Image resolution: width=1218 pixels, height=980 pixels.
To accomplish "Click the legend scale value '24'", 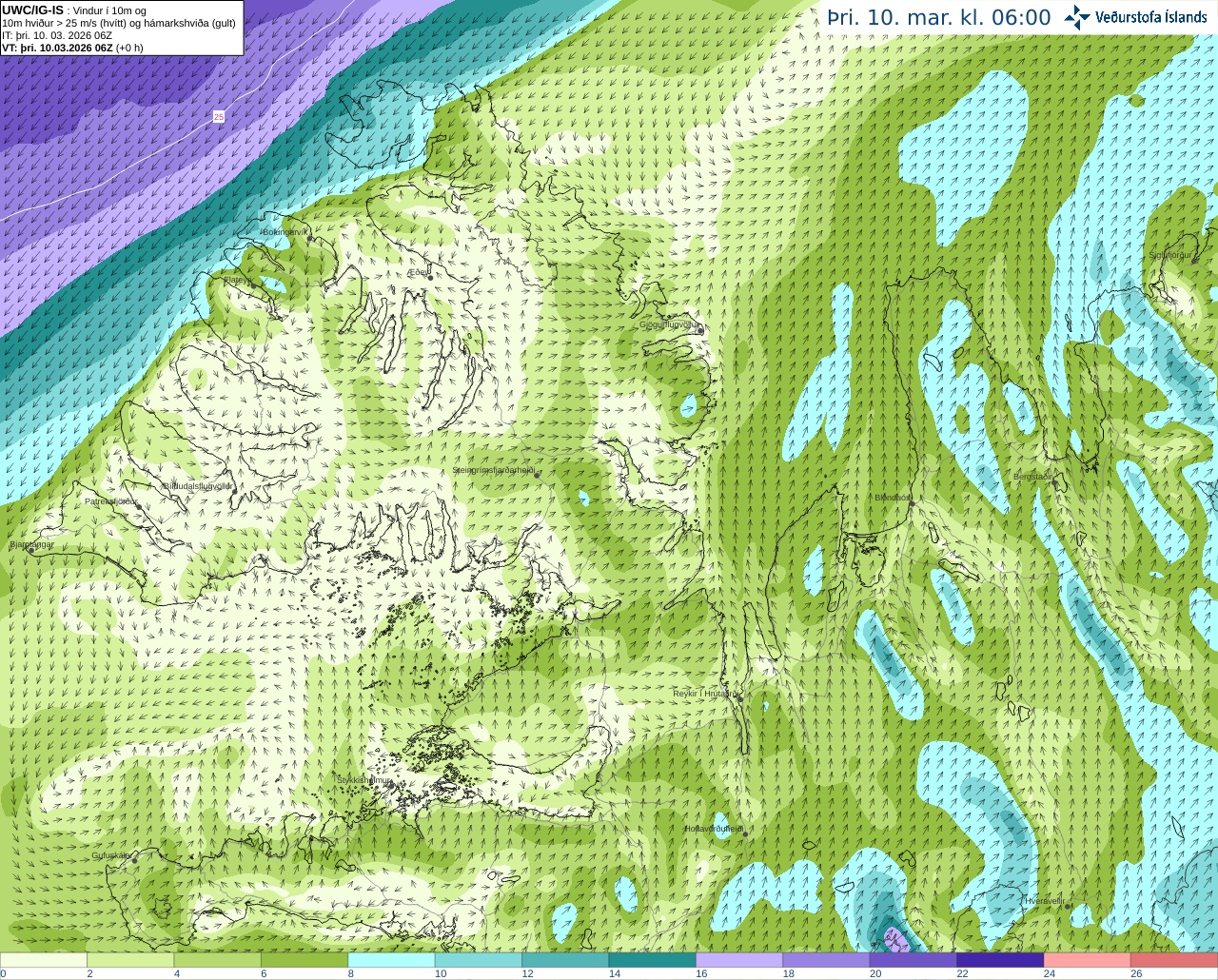I will pyautogui.click(x=1050, y=973).
